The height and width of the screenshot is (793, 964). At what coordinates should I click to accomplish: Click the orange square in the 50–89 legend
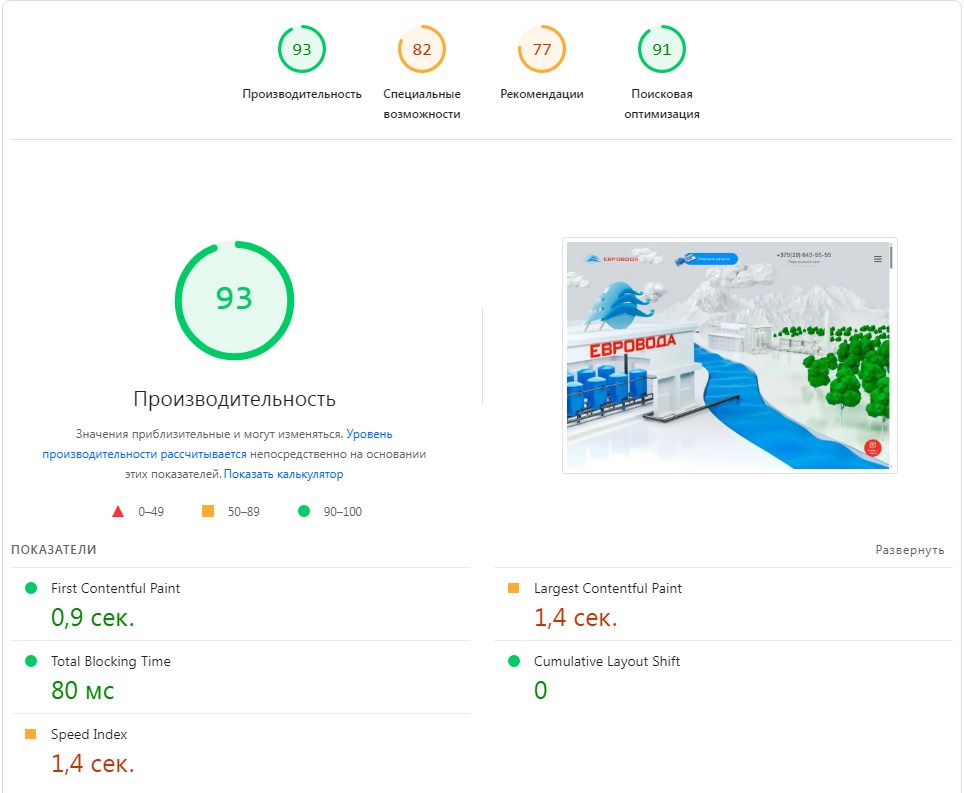point(209,511)
